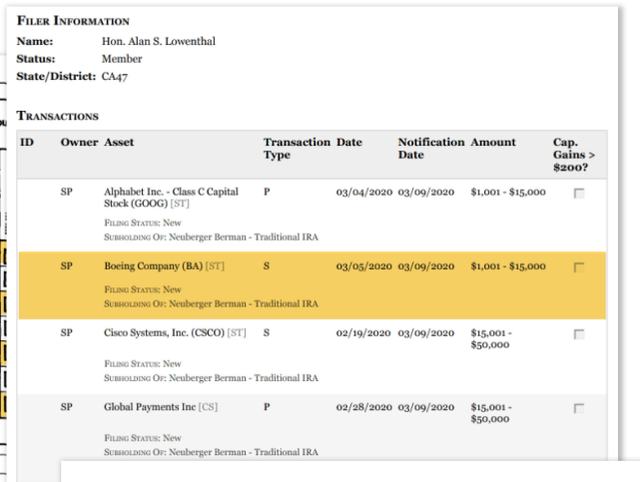The height and width of the screenshot is (482, 640).
Task: Click Cisco row's Filing Status: New text
Action: [142, 364]
